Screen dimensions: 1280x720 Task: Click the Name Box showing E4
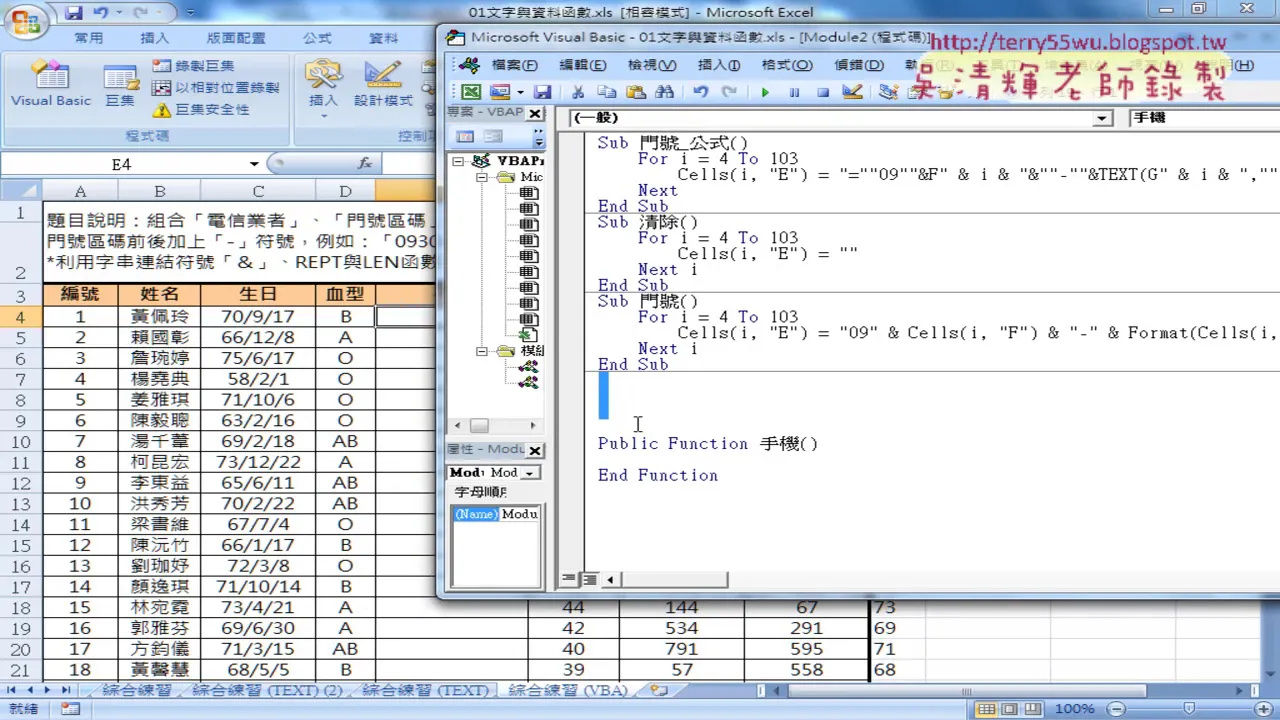(x=122, y=164)
